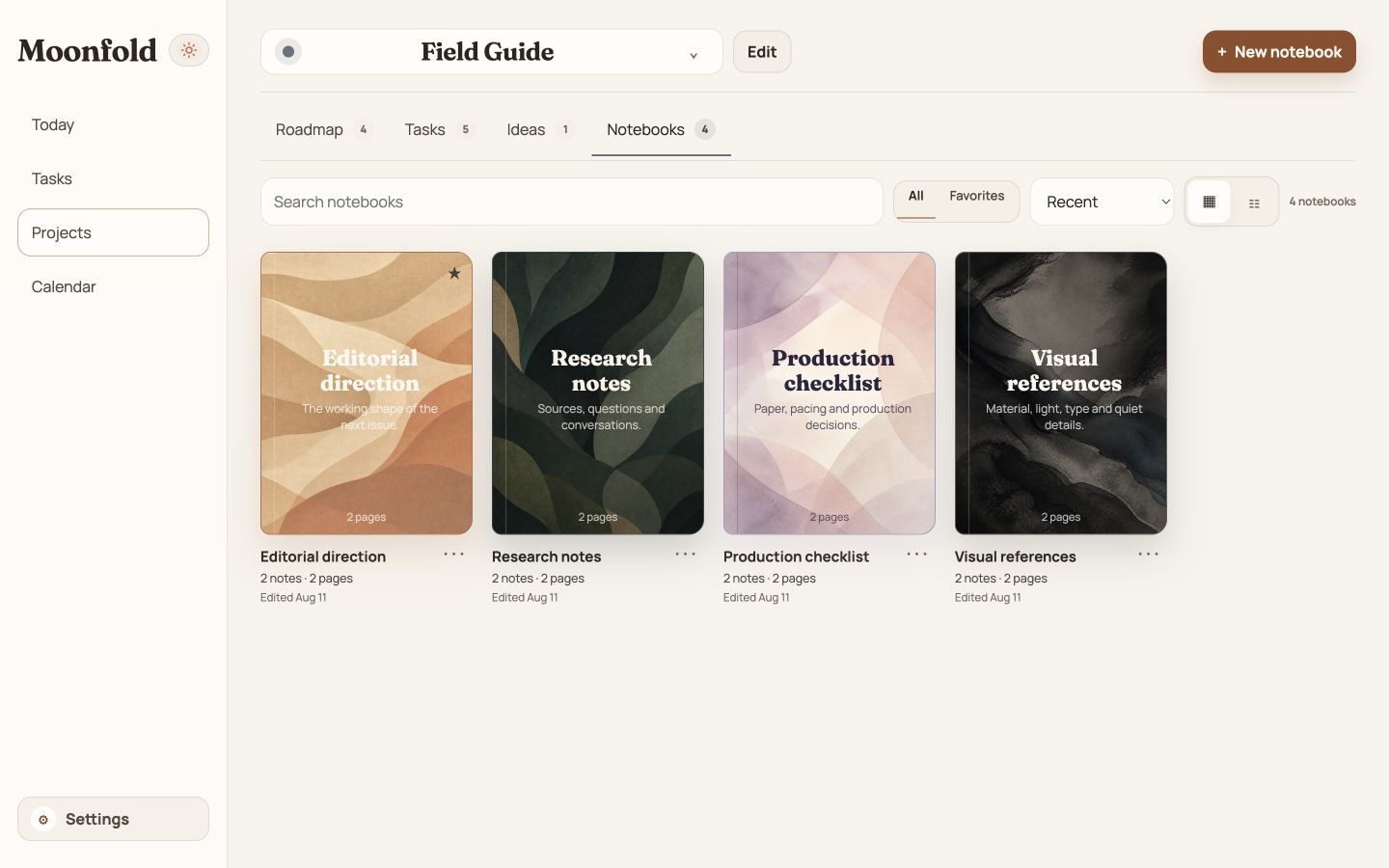Open the three-dot menu for Visual references

click(x=1149, y=555)
